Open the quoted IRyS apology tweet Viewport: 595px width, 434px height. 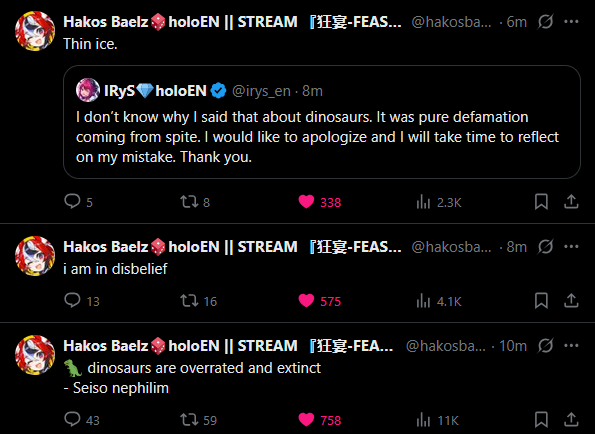click(x=322, y=122)
